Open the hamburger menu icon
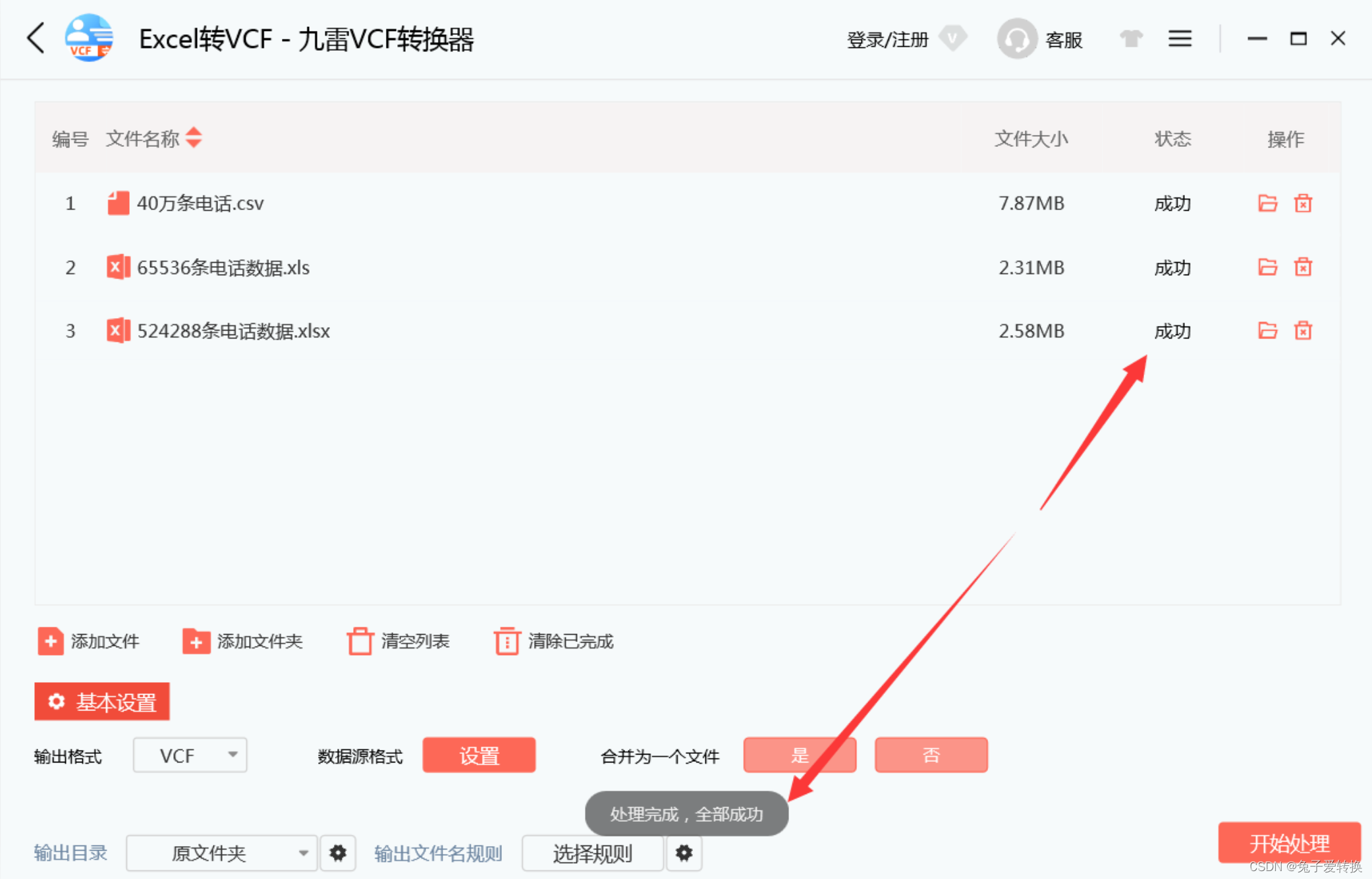 coord(1180,39)
